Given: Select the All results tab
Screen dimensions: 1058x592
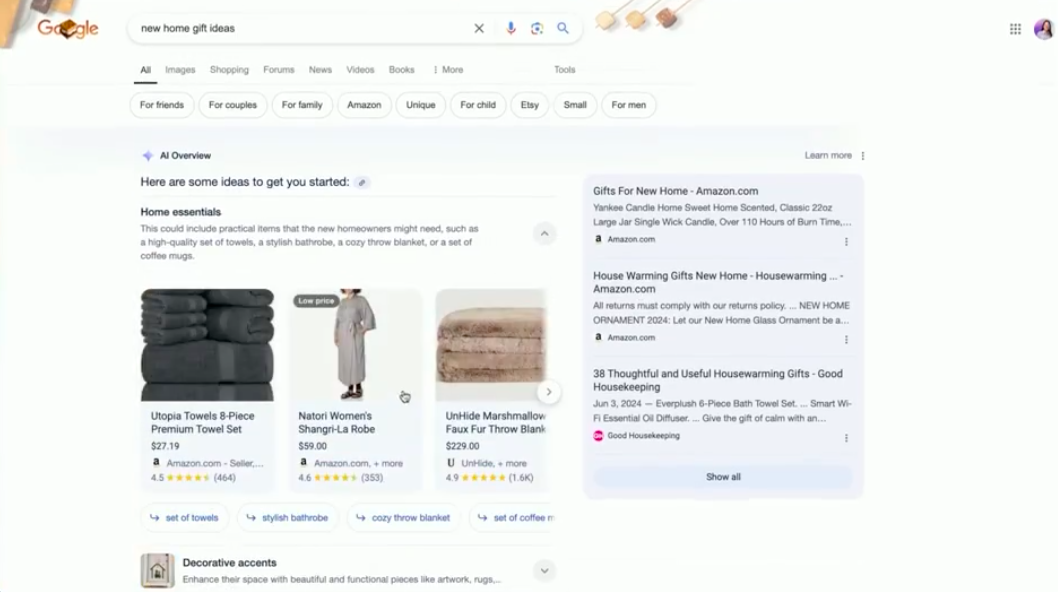Looking at the screenshot, I should (x=146, y=70).
